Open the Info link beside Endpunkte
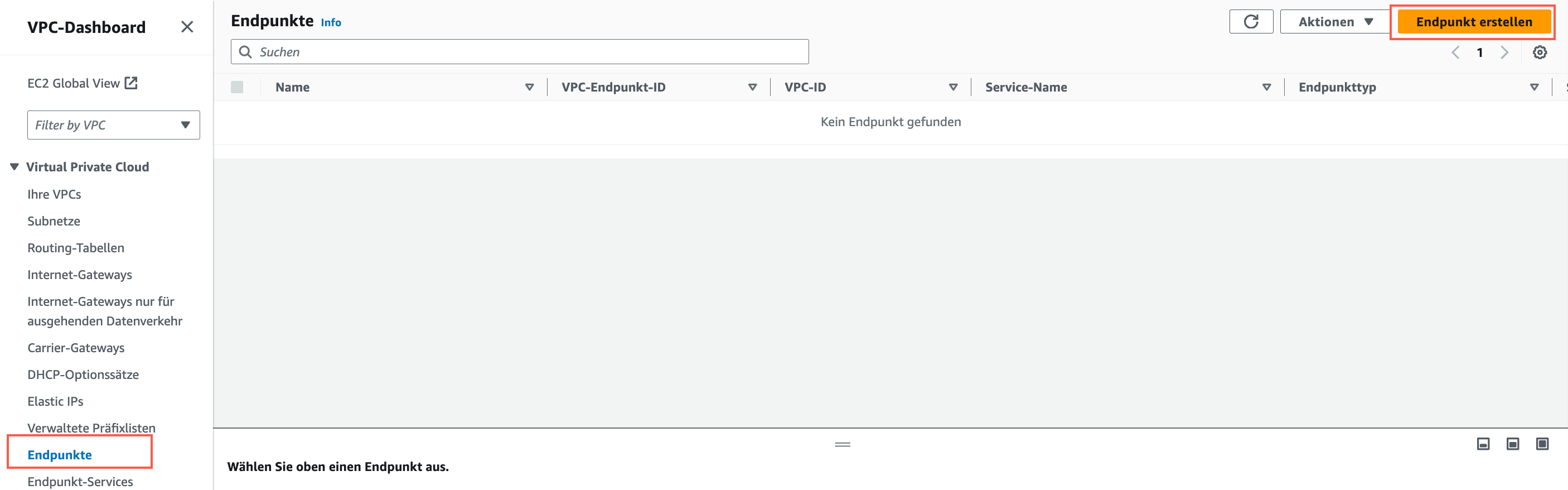The image size is (1568, 490). pyautogui.click(x=331, y=22)
